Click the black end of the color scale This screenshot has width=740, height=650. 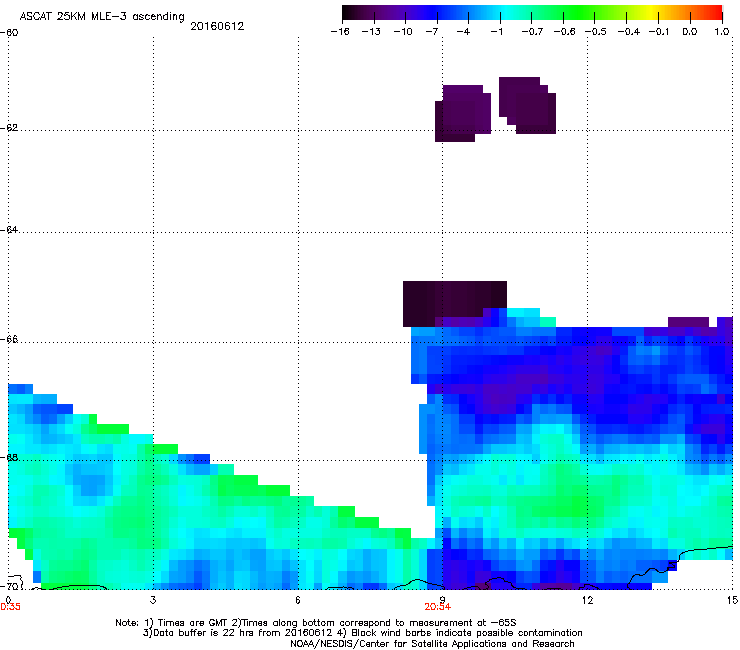tap(349, 13)
